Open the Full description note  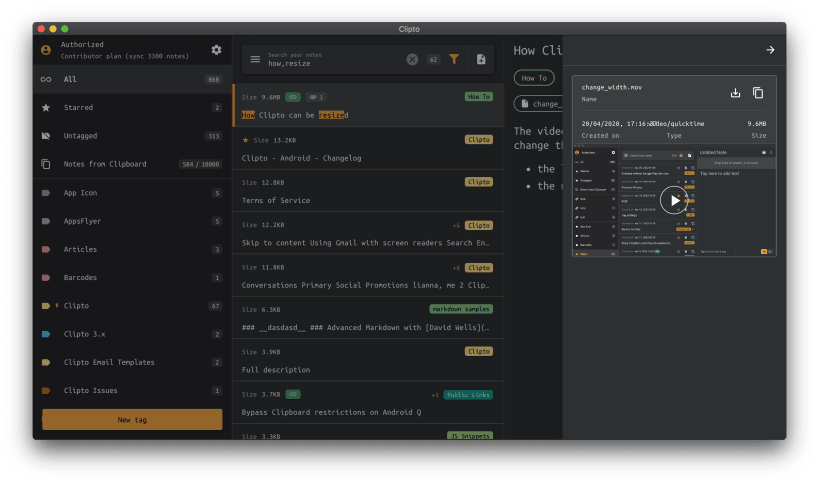pos(368,360)
